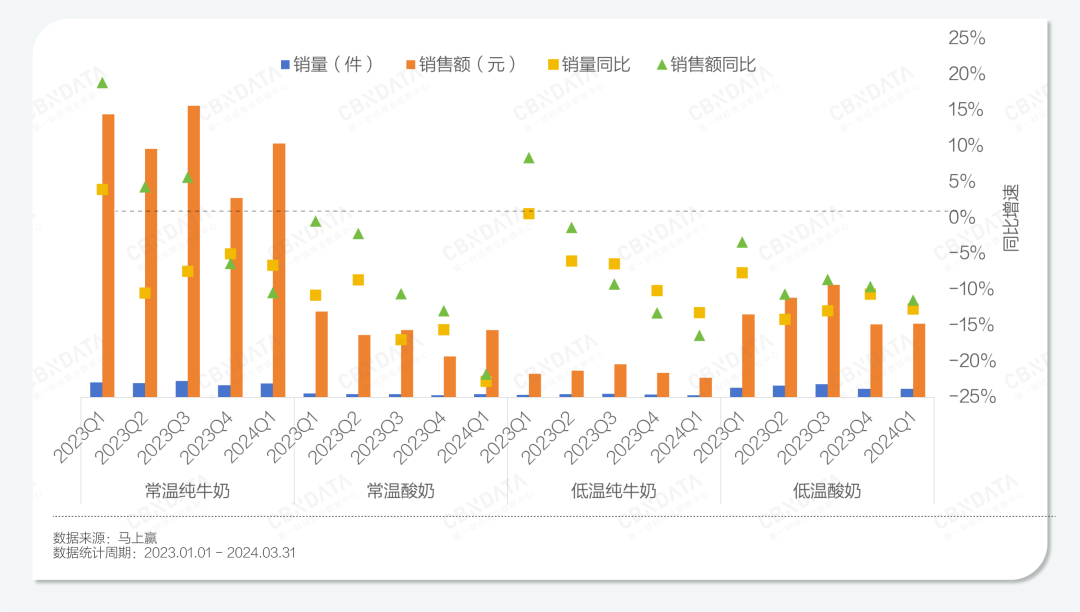This screenshot has width=1080, height=612.
Task: Select the yellow square for 常温纯牛奶 2023Q1
Action: tap(102, 189)
